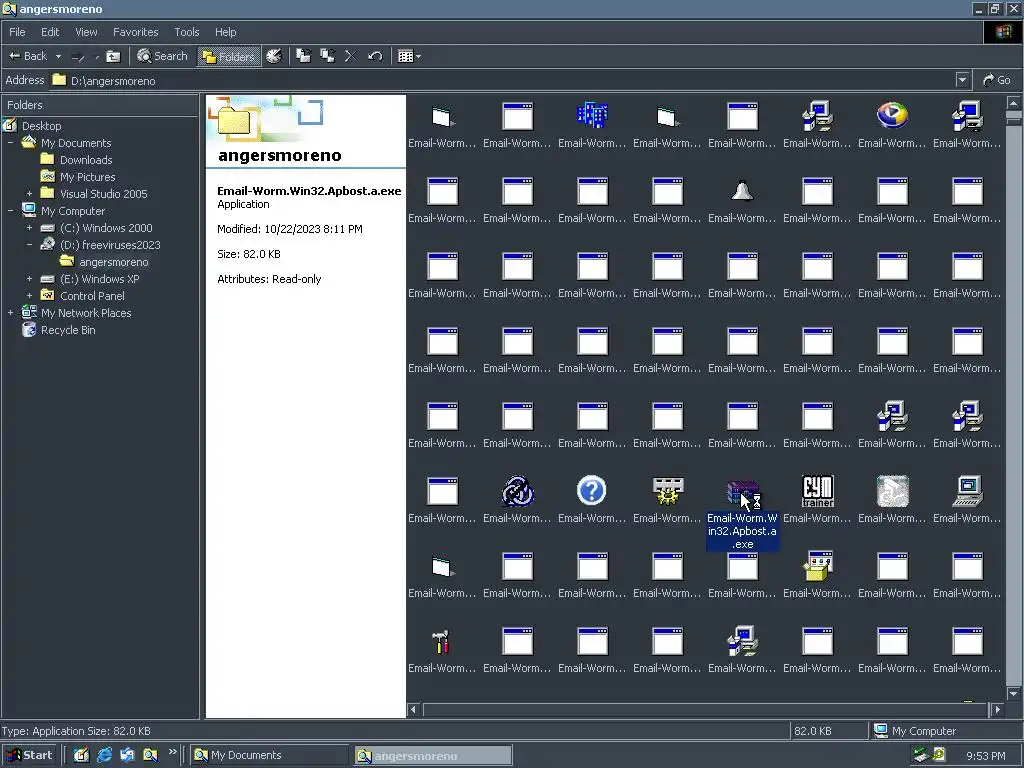Click the Back arrow toolbar button
Screen dimensions: 1024x768
click(27, 57)
